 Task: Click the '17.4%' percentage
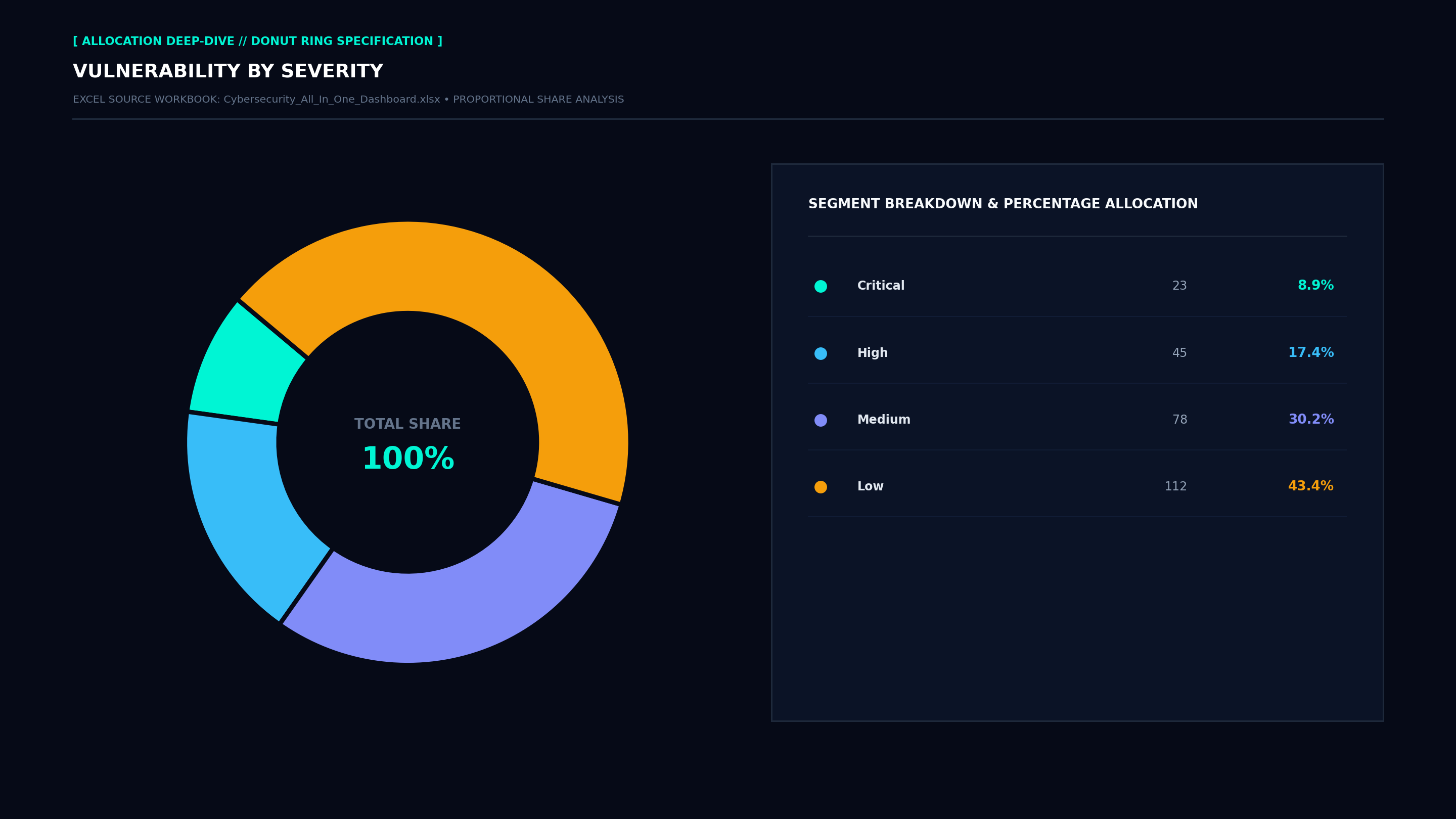[x=1311, y=353]
